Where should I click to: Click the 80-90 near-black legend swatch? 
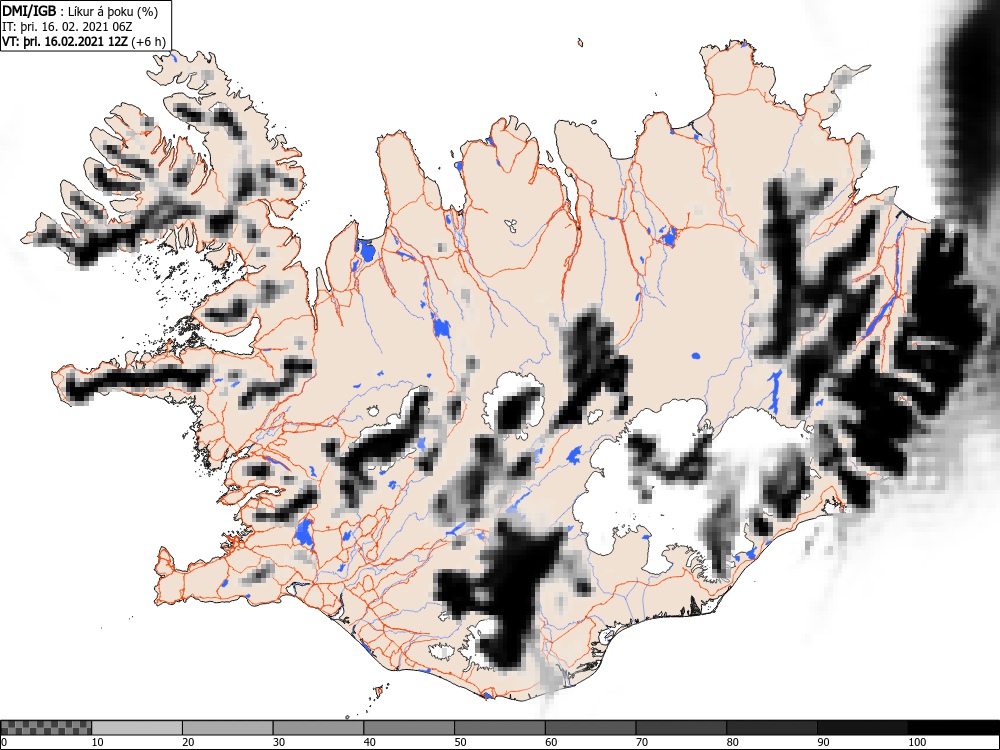click(x=772, y=728)
